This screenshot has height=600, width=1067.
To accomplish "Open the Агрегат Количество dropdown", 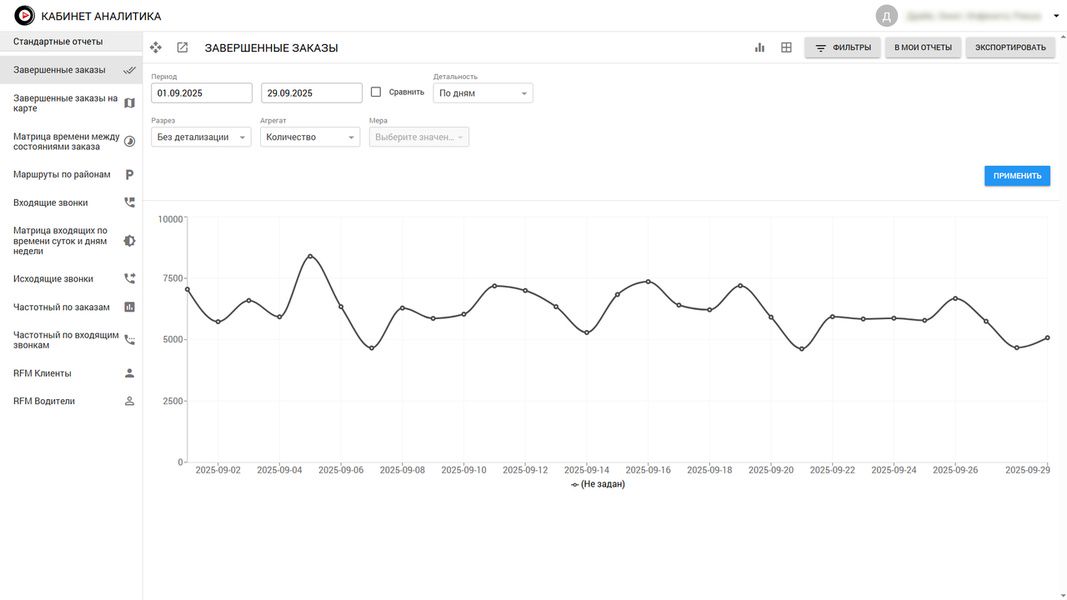I will tap(310, 137).
